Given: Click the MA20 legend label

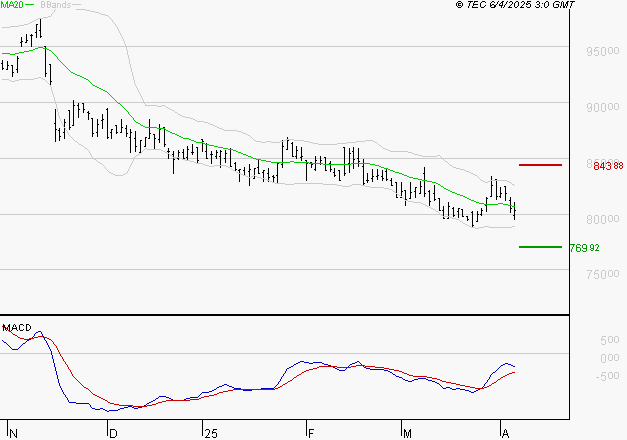Looking at the screenshot, I should (x=12, y=5).
